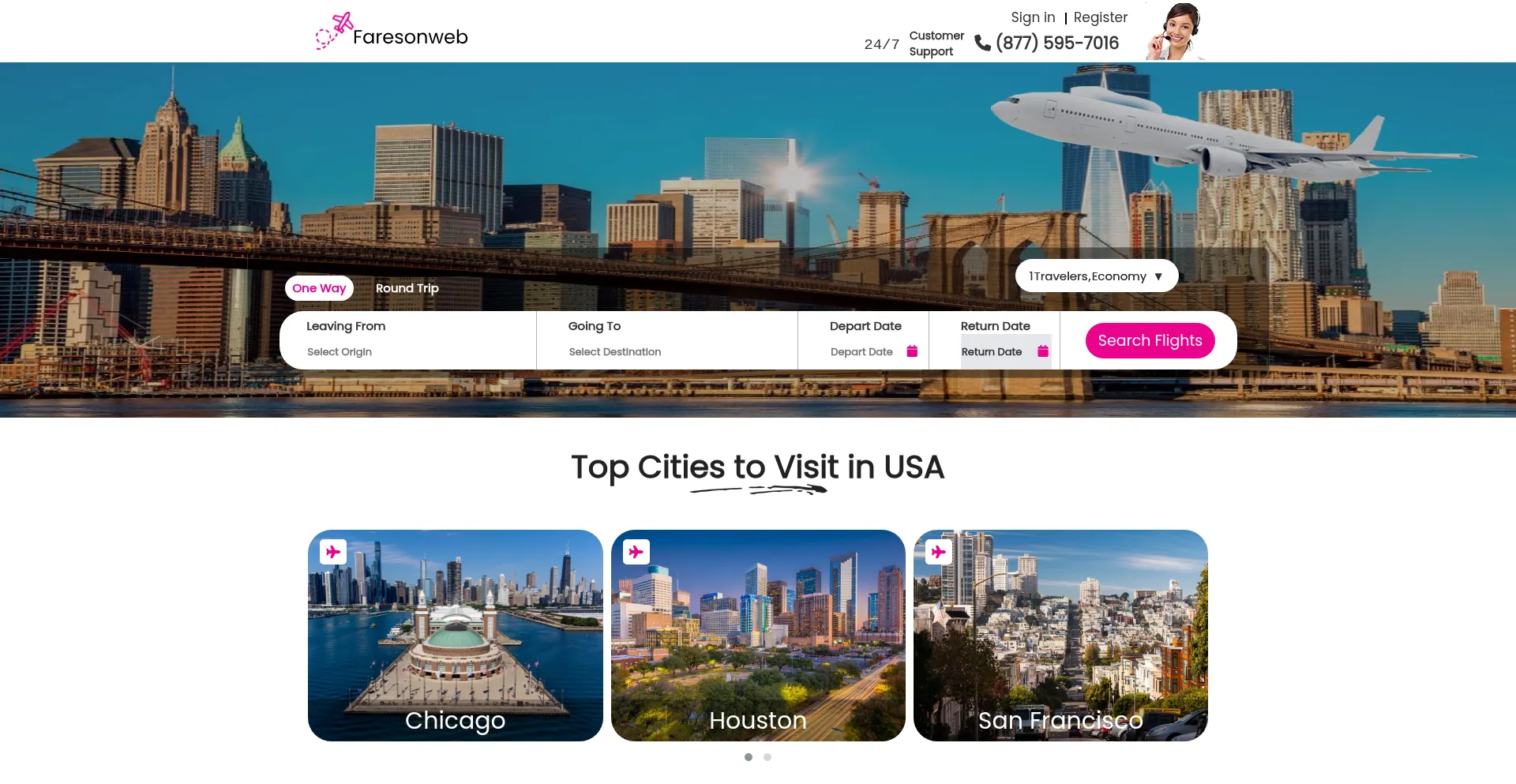Viewport: 1516px width, 784px height.
Task: Click the Search Flights button
Action: coord(1150,340)
